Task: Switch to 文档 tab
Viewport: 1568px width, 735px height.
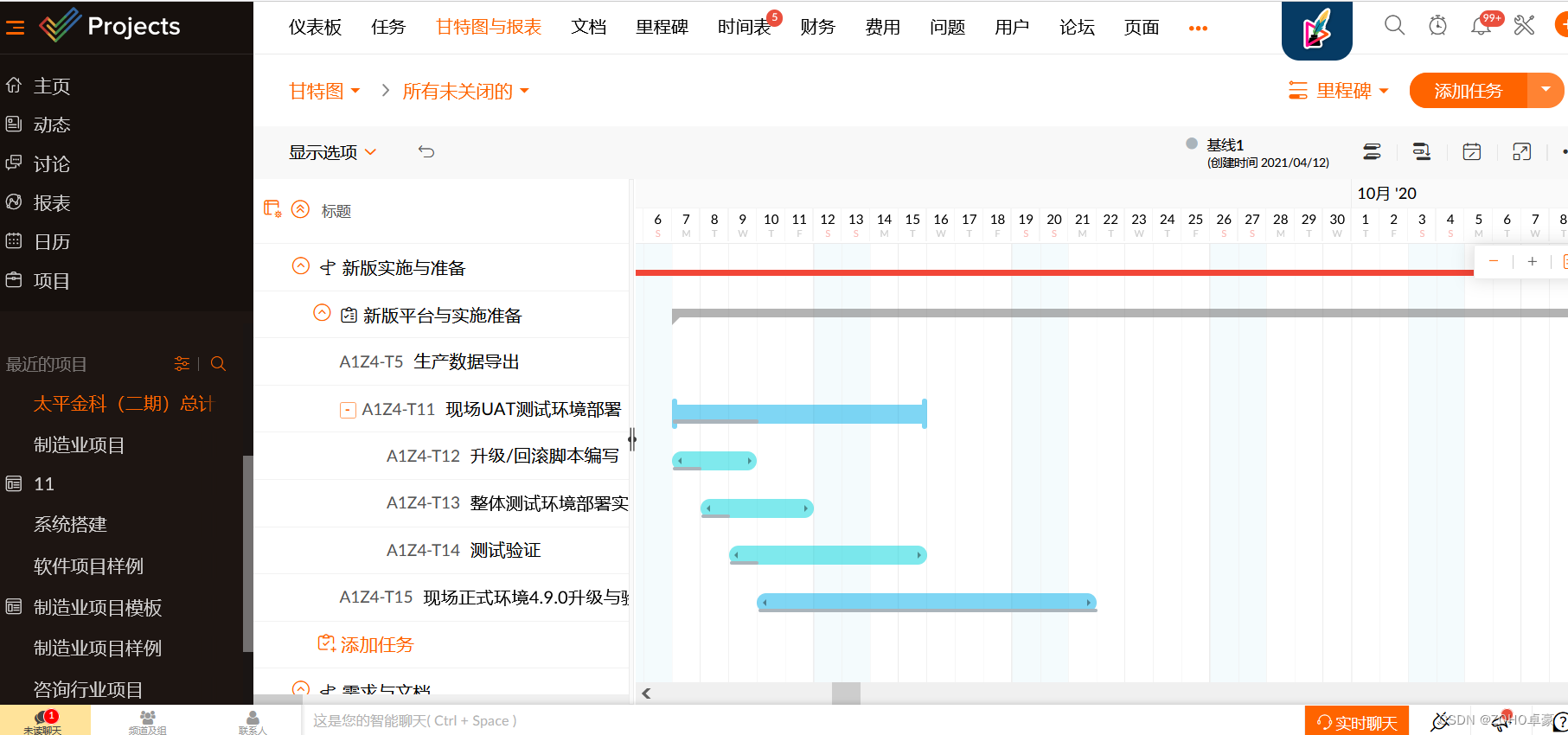Action: coord(588,27)
